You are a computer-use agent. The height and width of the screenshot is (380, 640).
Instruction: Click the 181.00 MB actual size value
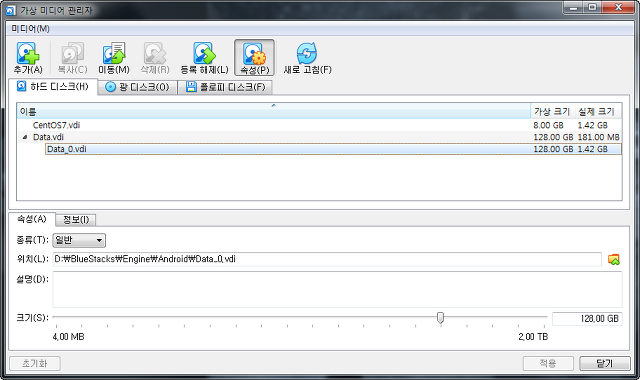pyautogui.click(x=598, y=137)
